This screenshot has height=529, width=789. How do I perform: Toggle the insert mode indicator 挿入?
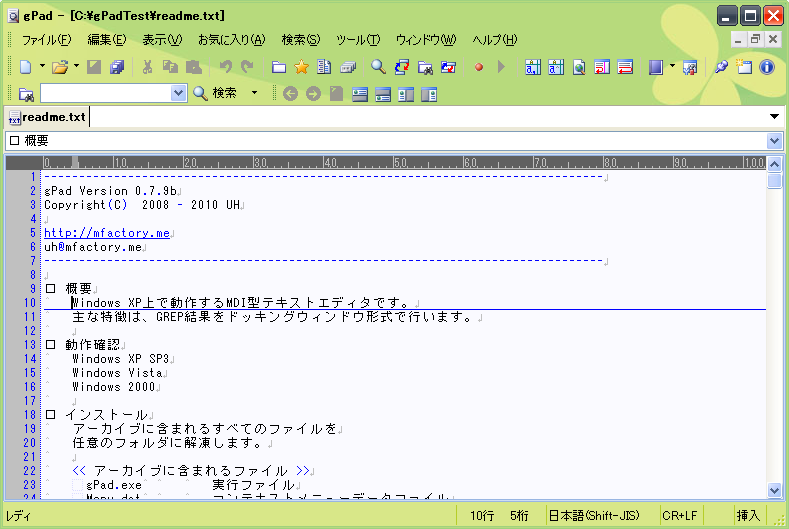[748, 516]
